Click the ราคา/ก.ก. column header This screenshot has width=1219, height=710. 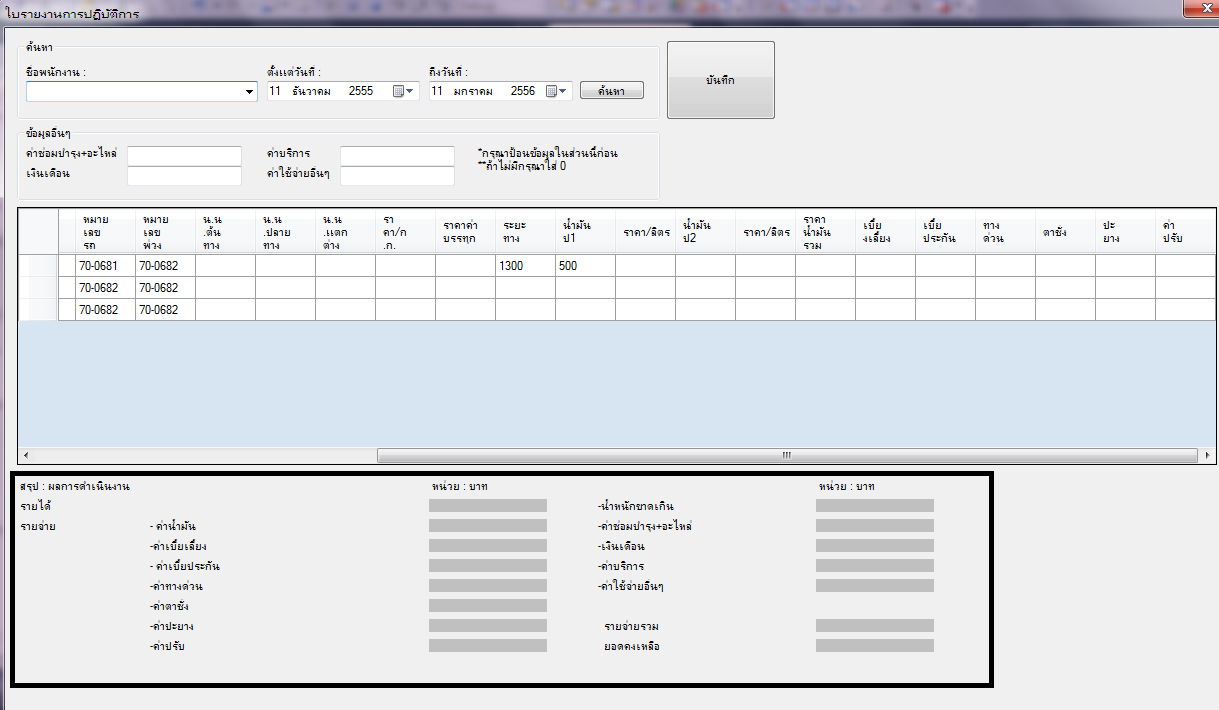[405, 231]
